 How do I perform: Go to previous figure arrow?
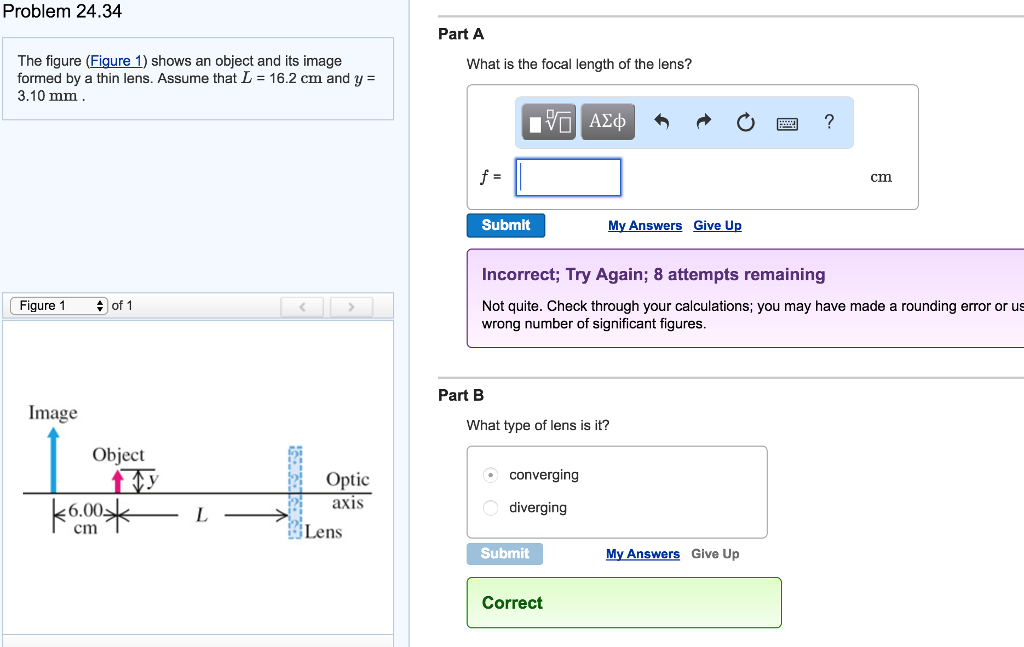[x=302, y=306]
